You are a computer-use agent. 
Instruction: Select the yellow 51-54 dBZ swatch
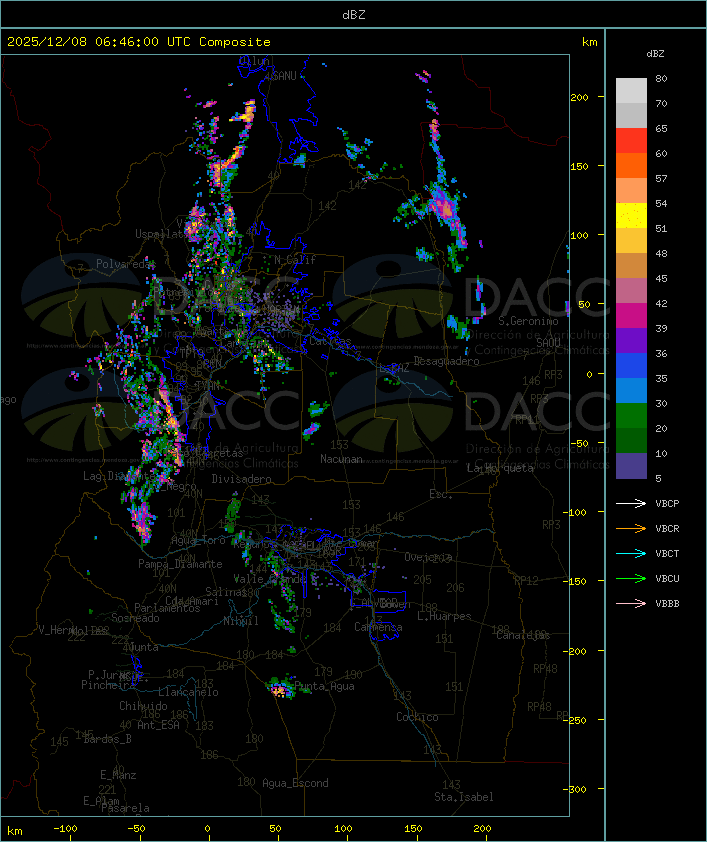[631, 215]
